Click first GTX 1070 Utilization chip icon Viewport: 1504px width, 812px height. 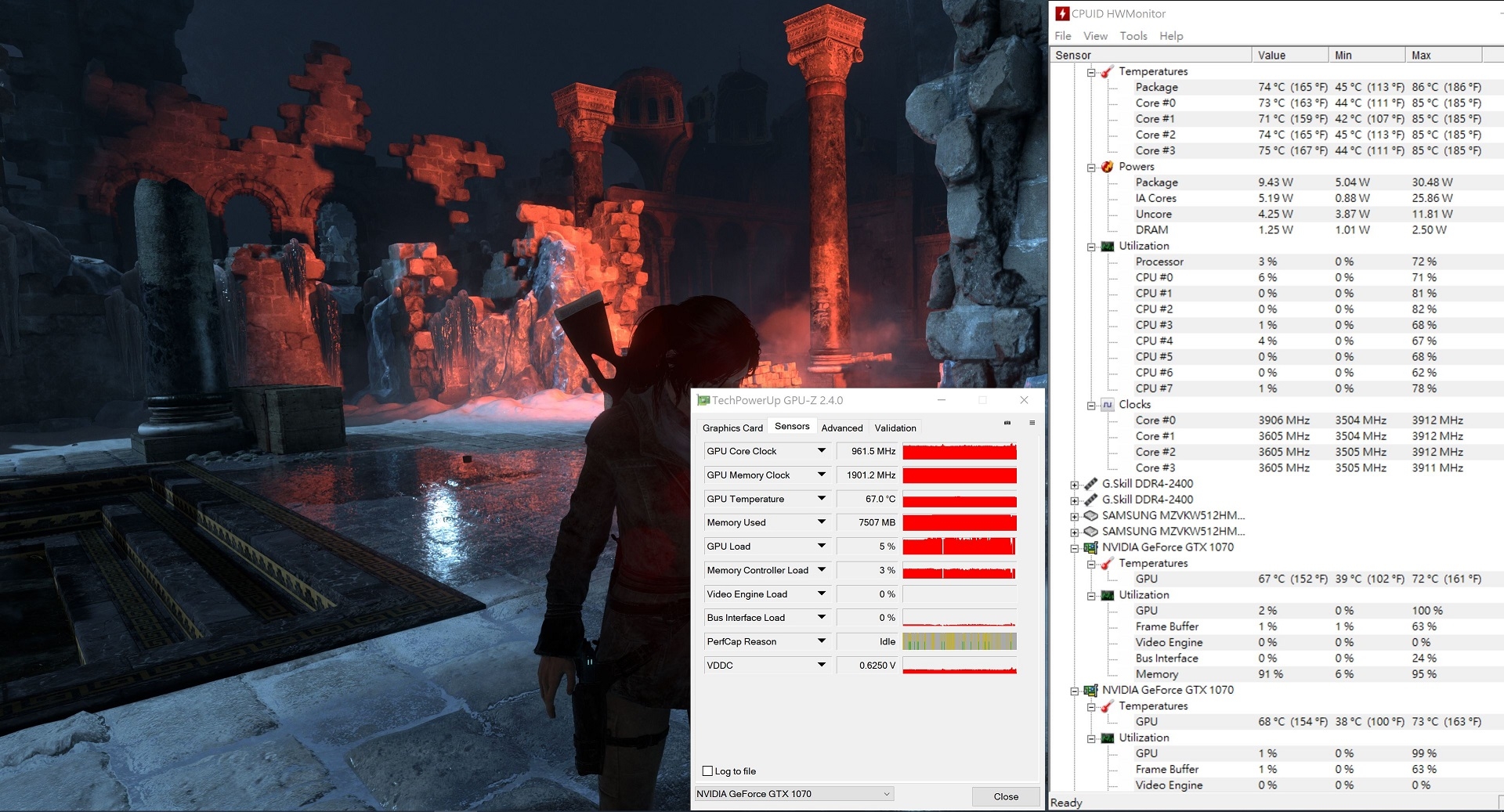(x=1107, y=595)
